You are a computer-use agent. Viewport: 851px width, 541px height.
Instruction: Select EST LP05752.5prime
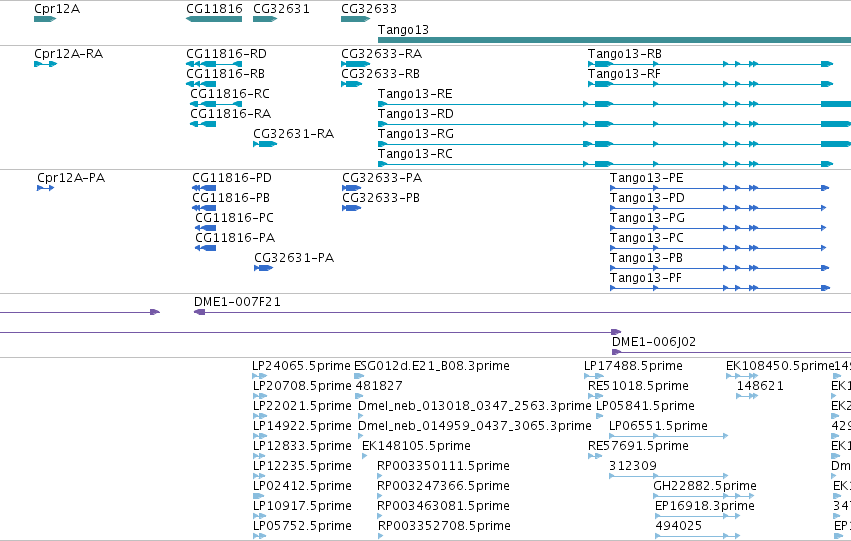302,526
